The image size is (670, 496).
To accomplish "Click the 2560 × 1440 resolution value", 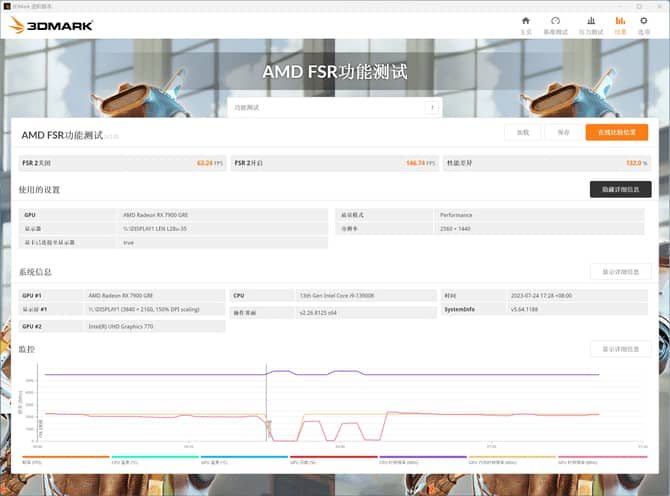I will coord(455,229).
